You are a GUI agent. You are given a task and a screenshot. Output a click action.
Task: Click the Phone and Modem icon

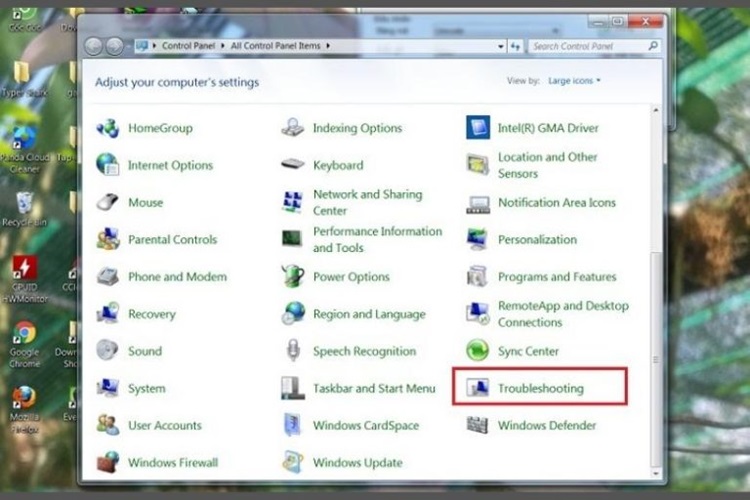[108, 276]
